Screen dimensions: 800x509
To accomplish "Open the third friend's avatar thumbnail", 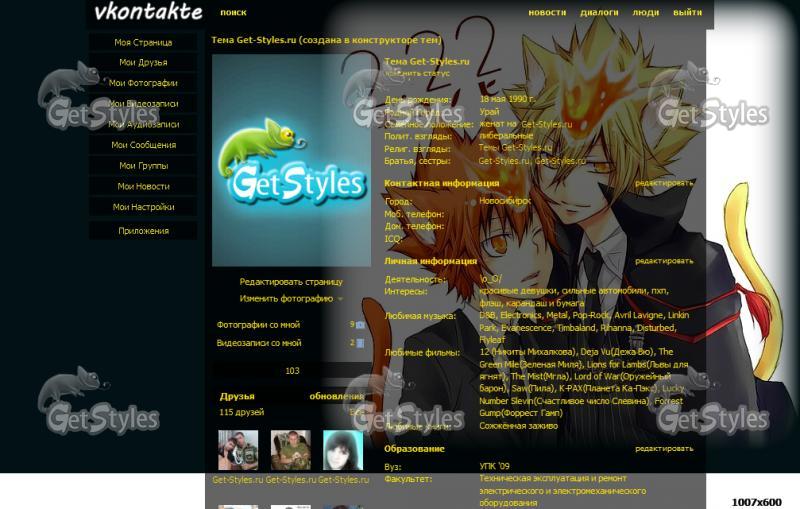I will [x=342, y=450].
